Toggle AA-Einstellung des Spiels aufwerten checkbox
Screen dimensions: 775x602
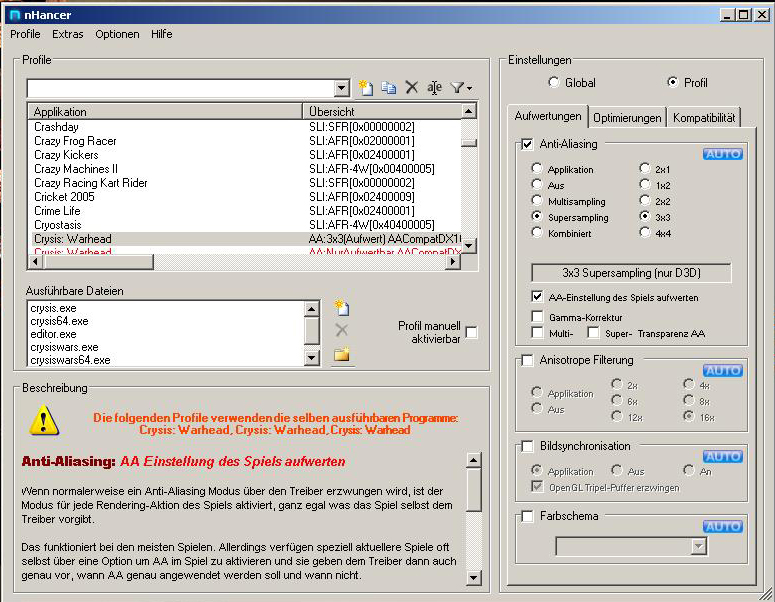[537, 297]
